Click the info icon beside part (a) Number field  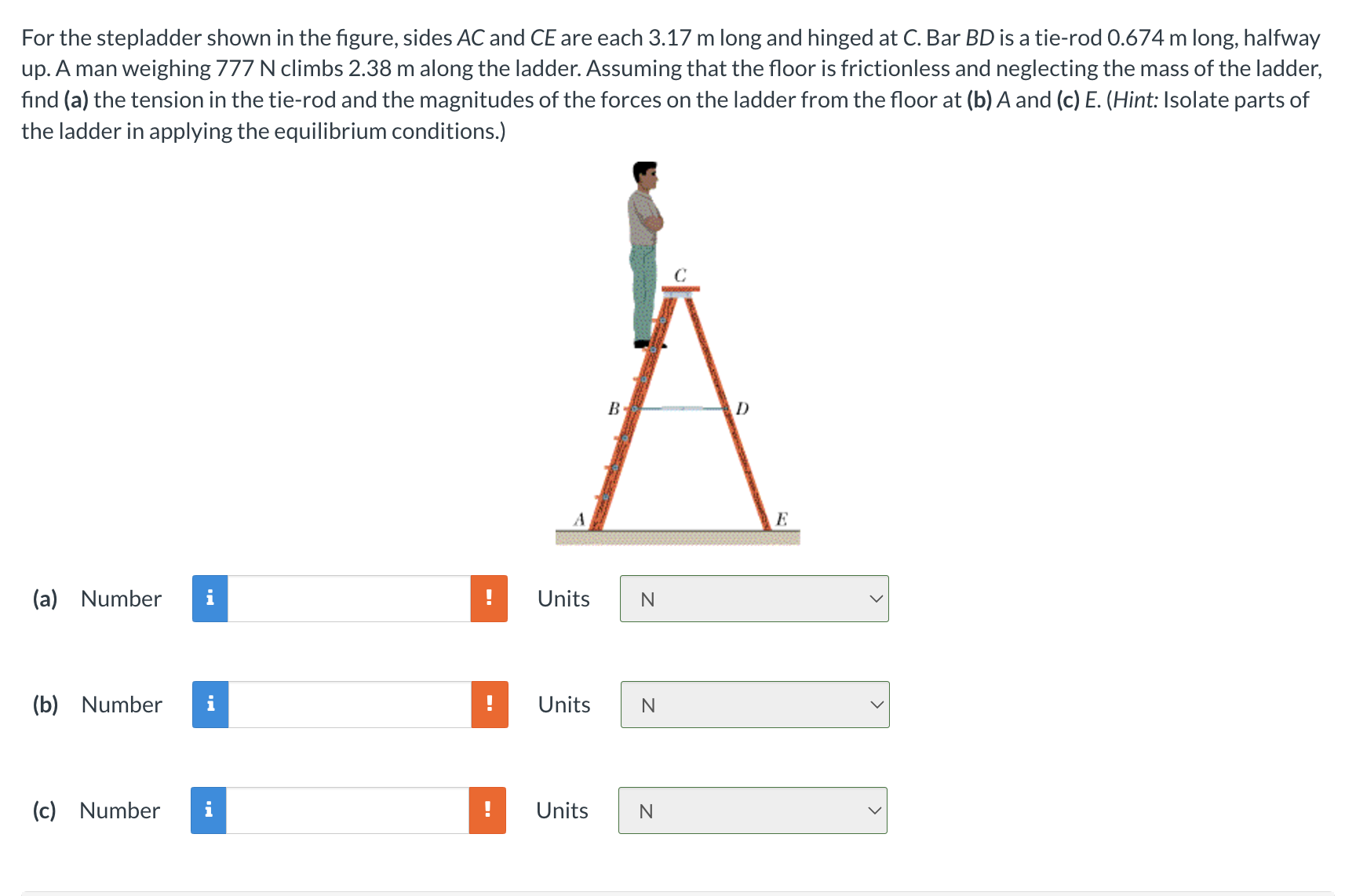click(209, 598)
